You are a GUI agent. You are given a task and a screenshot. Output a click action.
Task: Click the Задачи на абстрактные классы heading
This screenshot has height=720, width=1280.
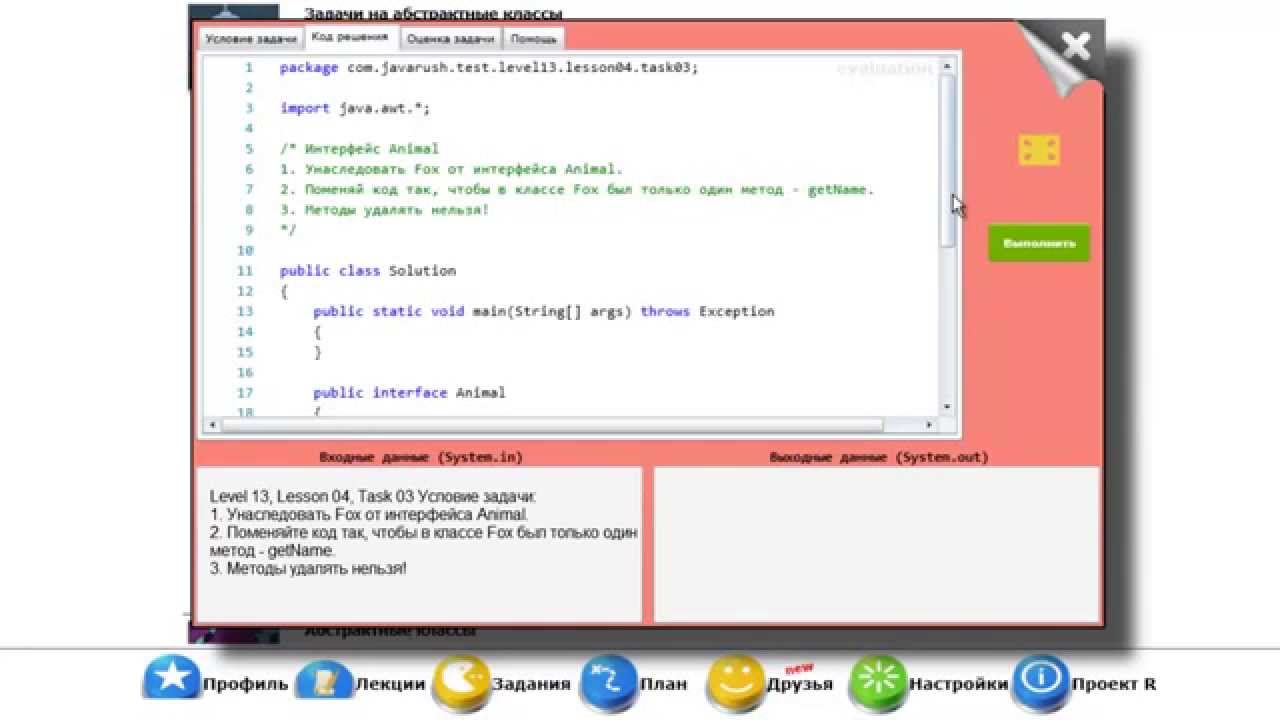click(x=433, y=14)
